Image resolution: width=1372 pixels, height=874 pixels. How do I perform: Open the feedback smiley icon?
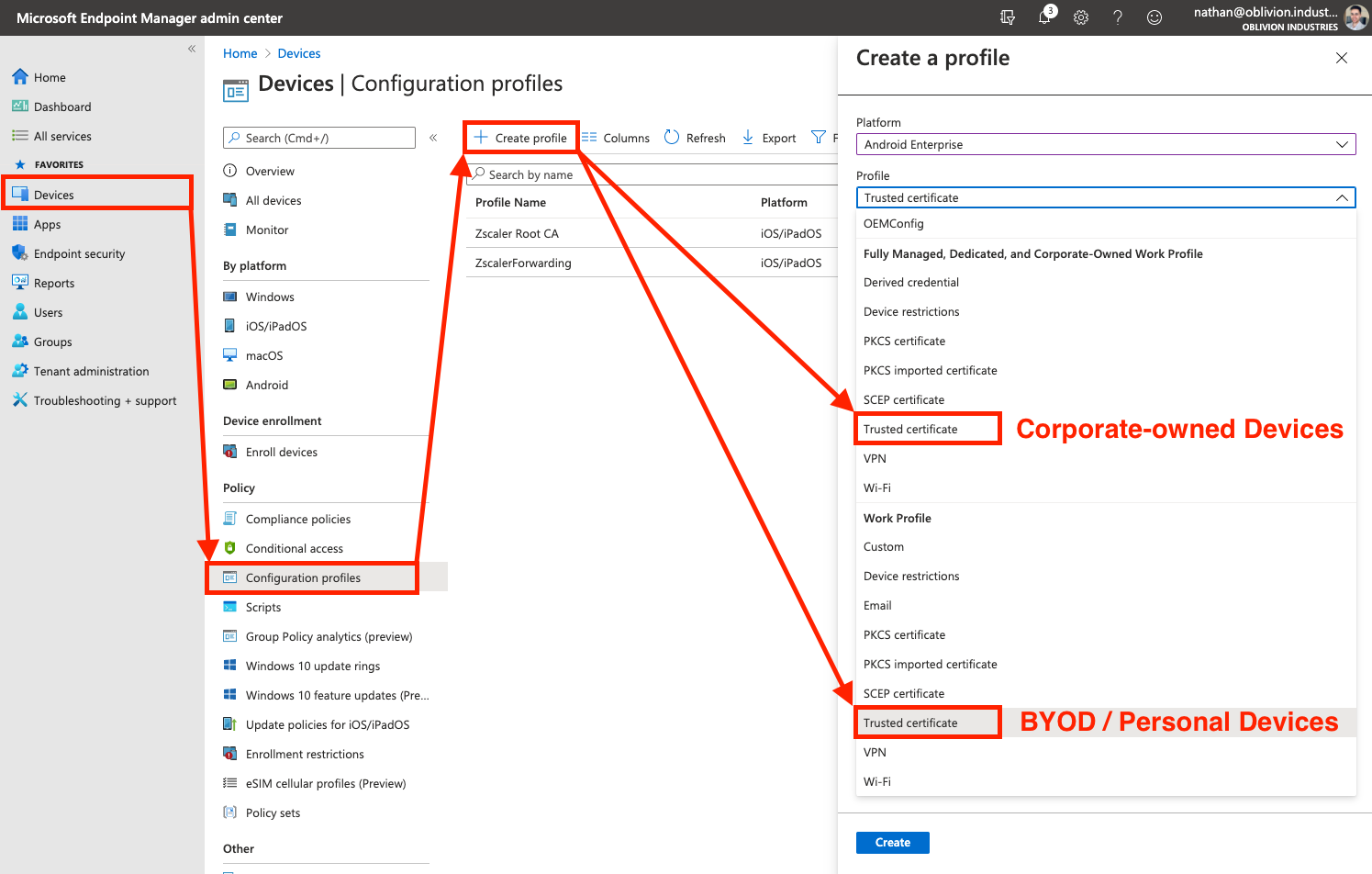tap(1154, 17)
